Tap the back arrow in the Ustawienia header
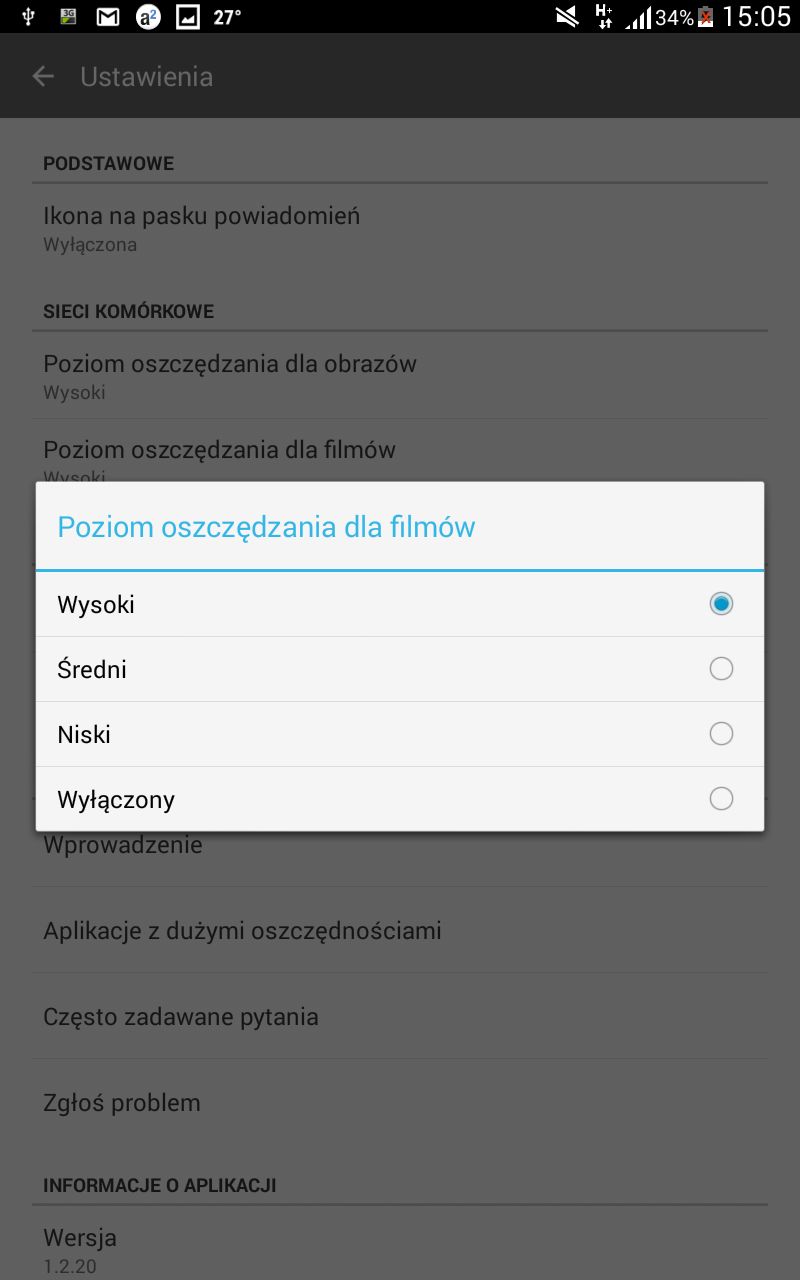This screenshot has height=1280, width=800. click(x=43, y=76)
